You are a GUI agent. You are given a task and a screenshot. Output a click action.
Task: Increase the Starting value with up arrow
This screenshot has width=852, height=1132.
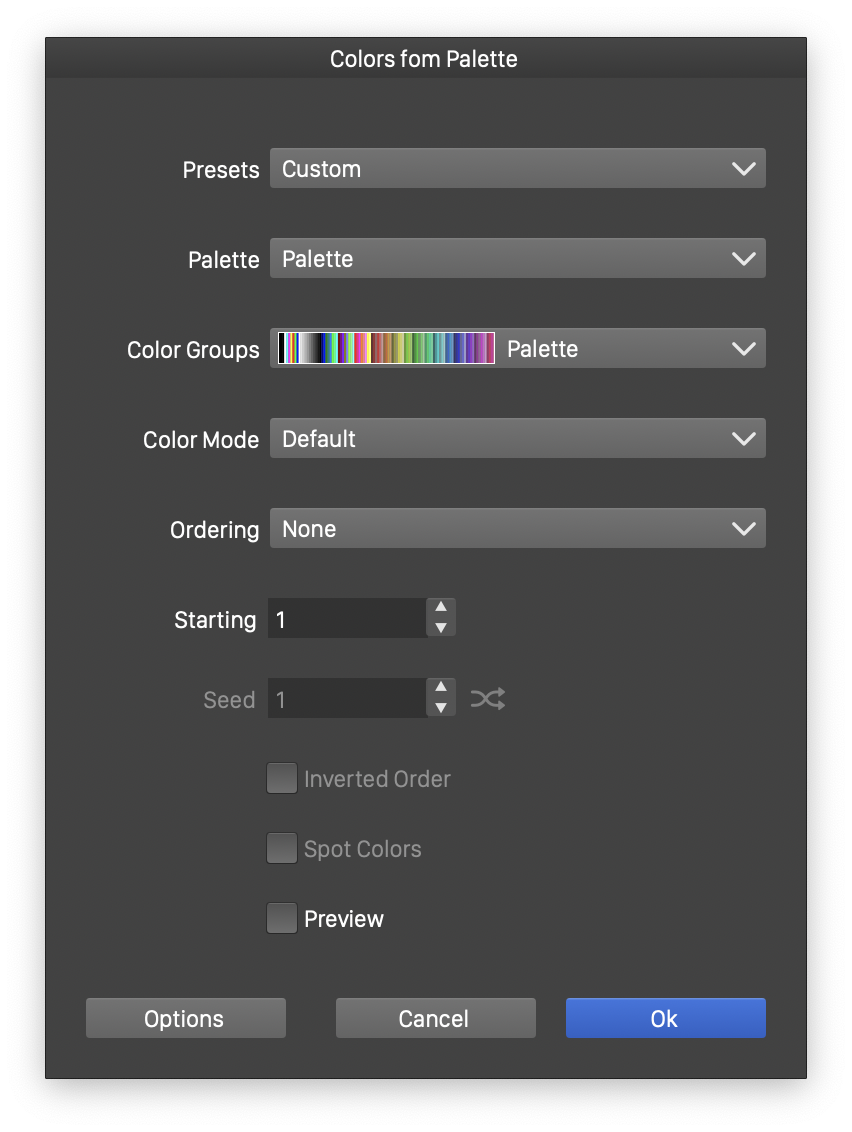[x=441, y=608]
